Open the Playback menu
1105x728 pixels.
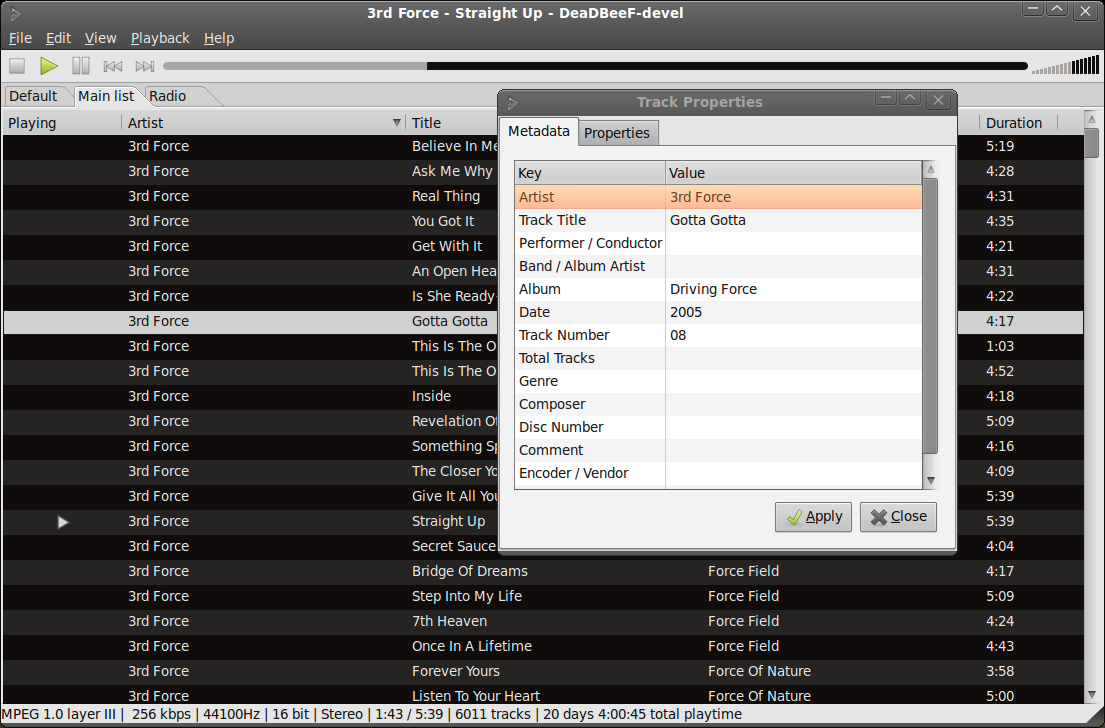[x=159, y=38]
